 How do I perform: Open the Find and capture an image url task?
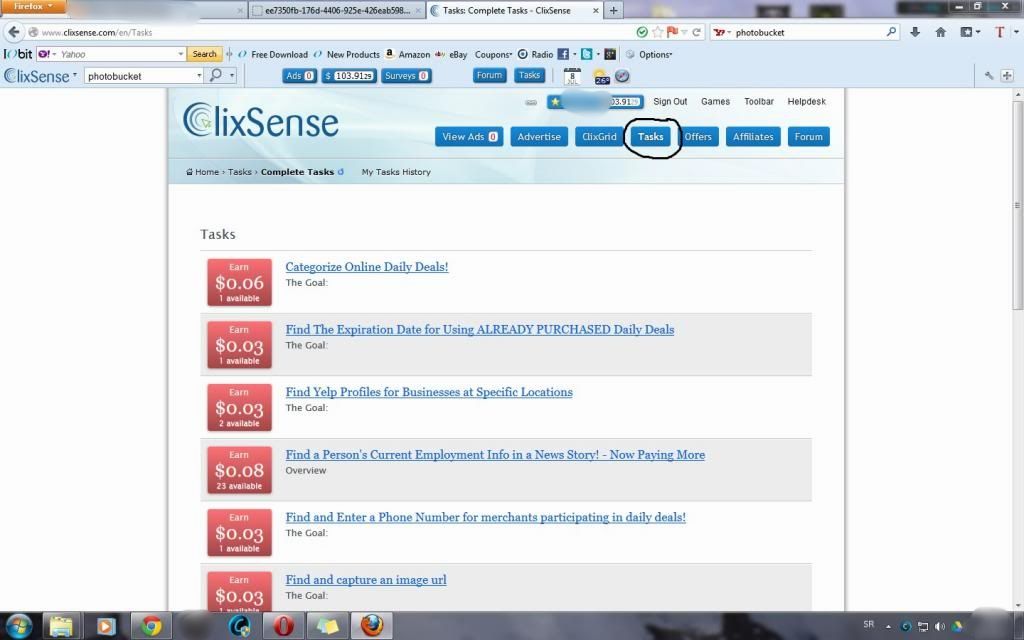click(x=366, y=579)
